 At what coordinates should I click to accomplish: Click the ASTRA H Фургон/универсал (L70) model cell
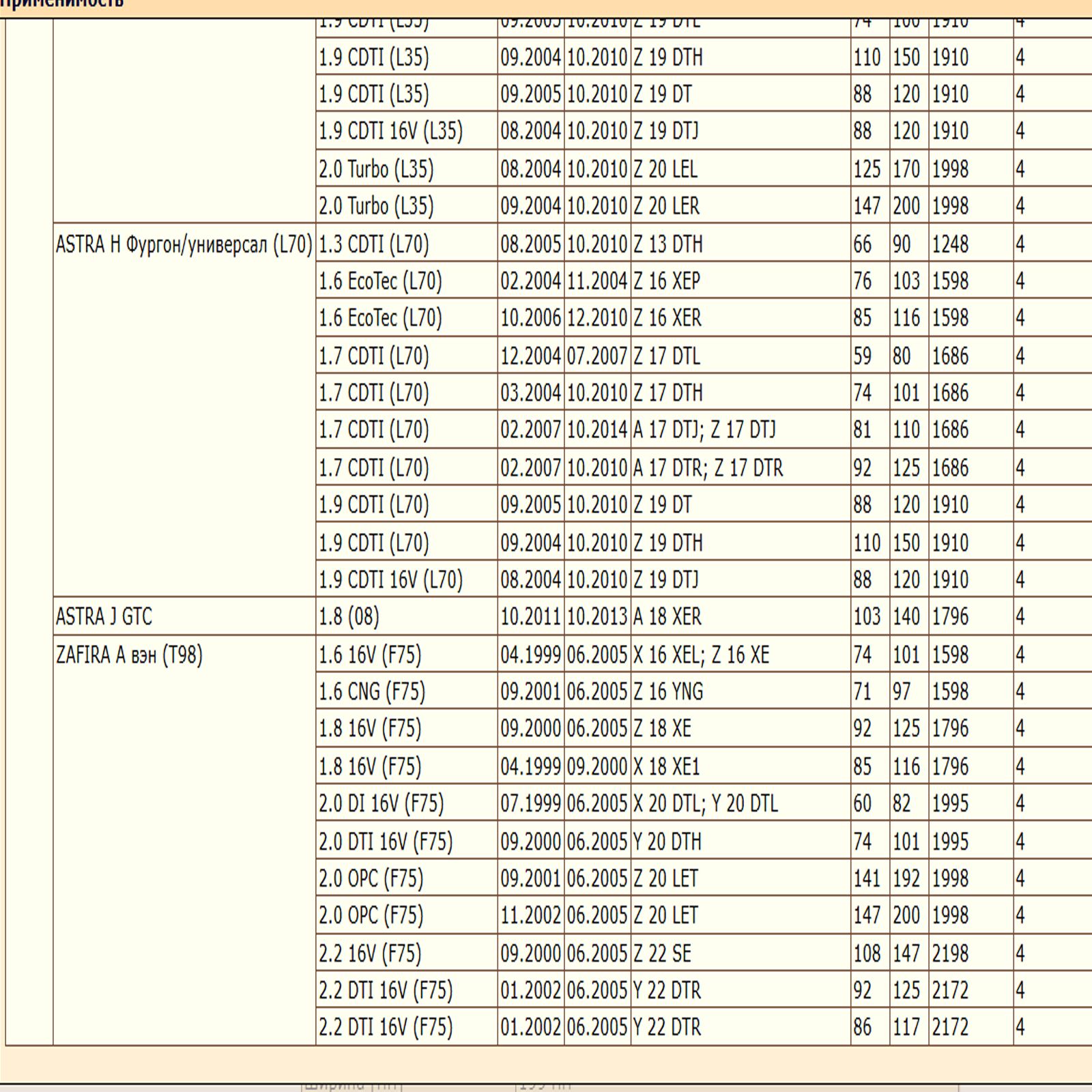184,244
